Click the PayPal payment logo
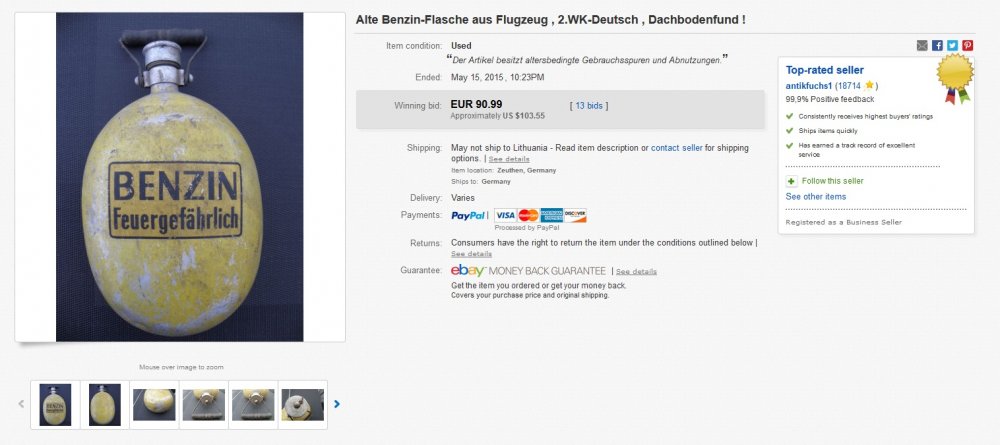 [x=468, y=215]
